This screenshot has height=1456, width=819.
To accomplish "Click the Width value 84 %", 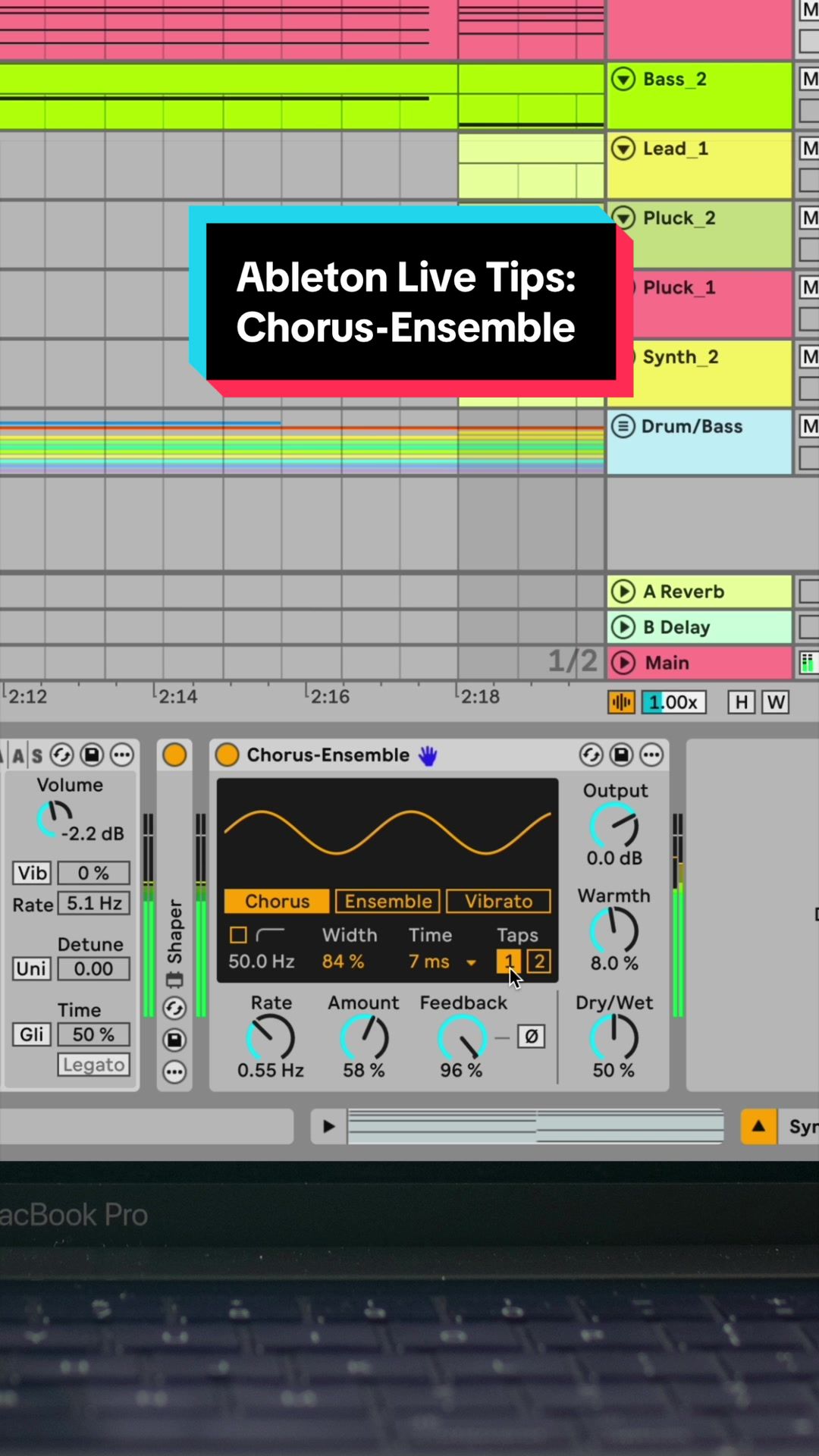I will coord(343,962).
